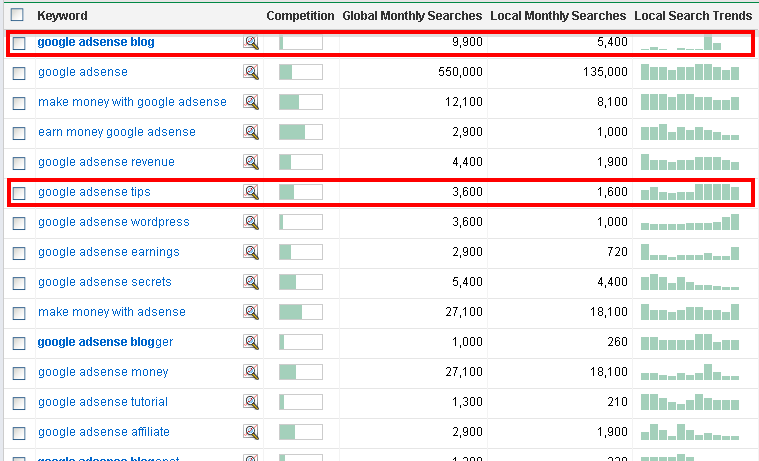Click magnifier icon for google adsense money
Image resolution: width=759 pixels, height=461 pixels.
(x=251, y=372)
